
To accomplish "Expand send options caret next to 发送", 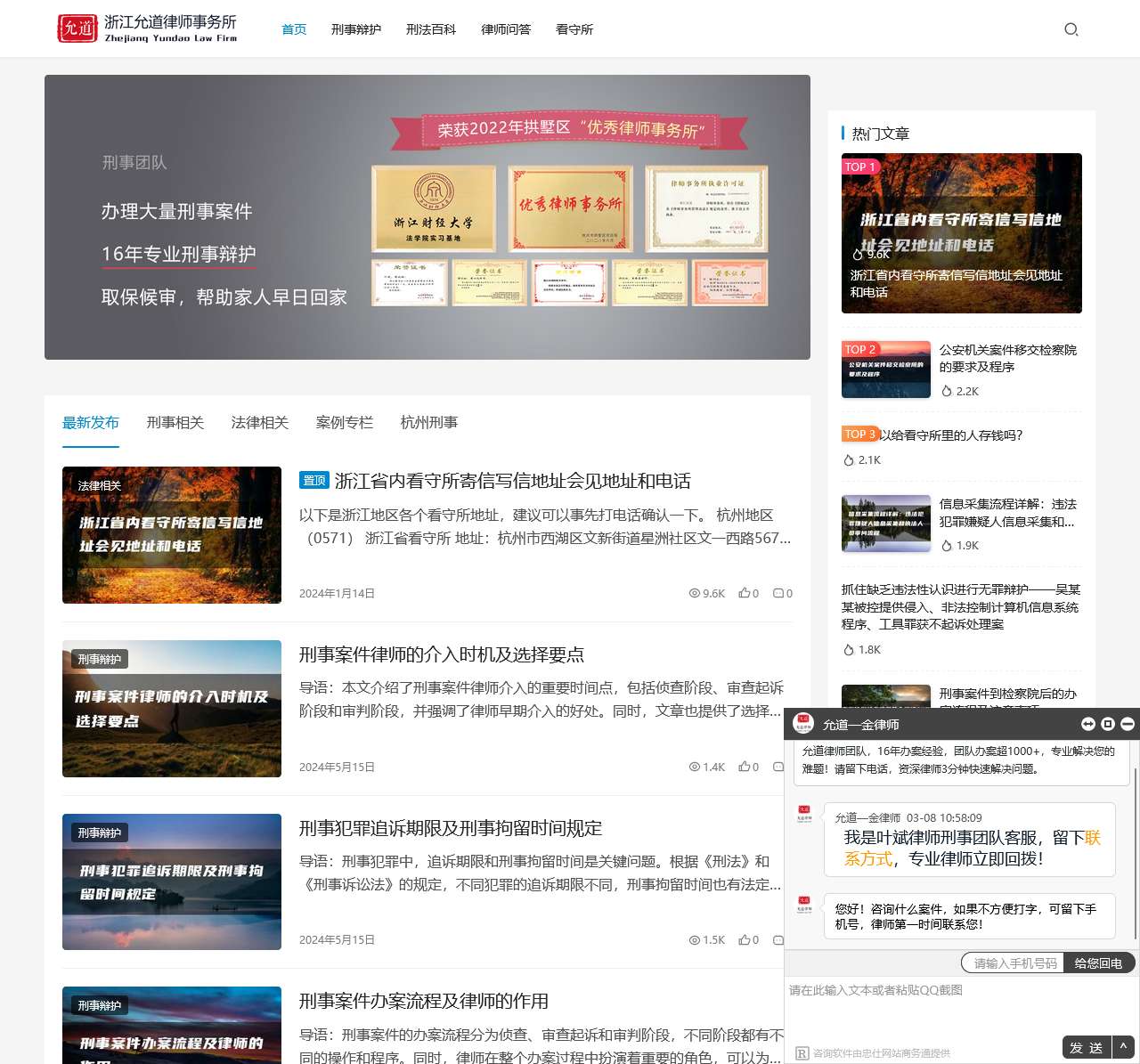I will click(x=1124, y=1047).
